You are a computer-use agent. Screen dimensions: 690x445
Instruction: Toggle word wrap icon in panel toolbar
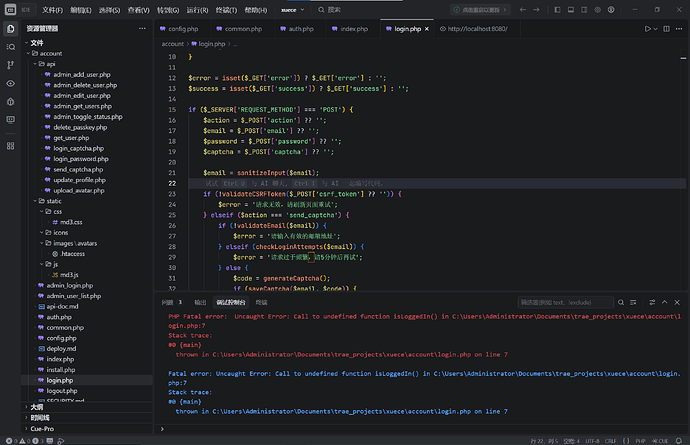click(652, 302)
